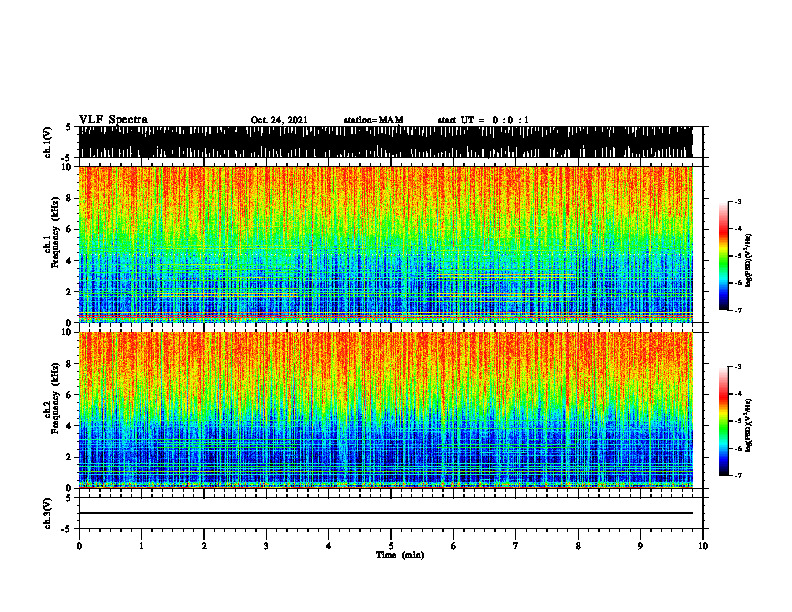Screen dimensions: 792x612
Task: Click the "ch.3(V)" axis label
Action: [48, 513]
